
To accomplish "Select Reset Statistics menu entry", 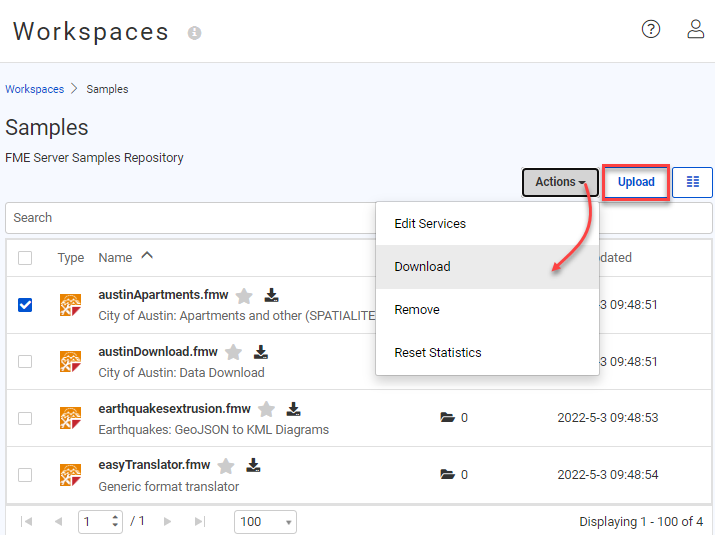I will click(x=487, y=353).
